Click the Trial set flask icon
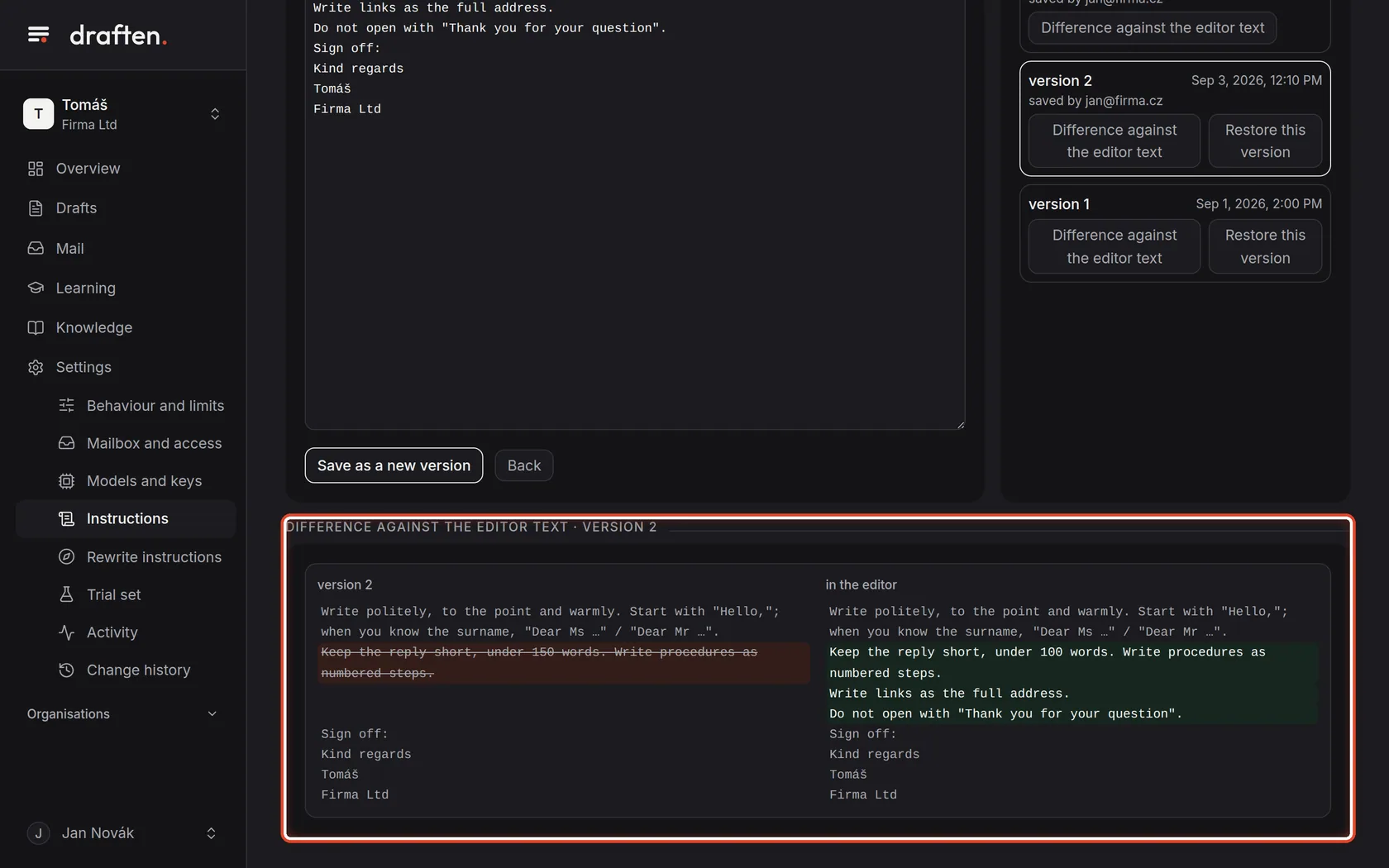Viewport: 1389px width, 868px height. (x=67, y=594)
